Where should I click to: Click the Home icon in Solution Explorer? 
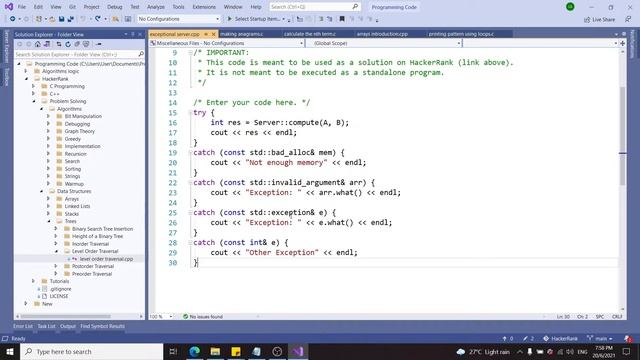pos(38,44)
